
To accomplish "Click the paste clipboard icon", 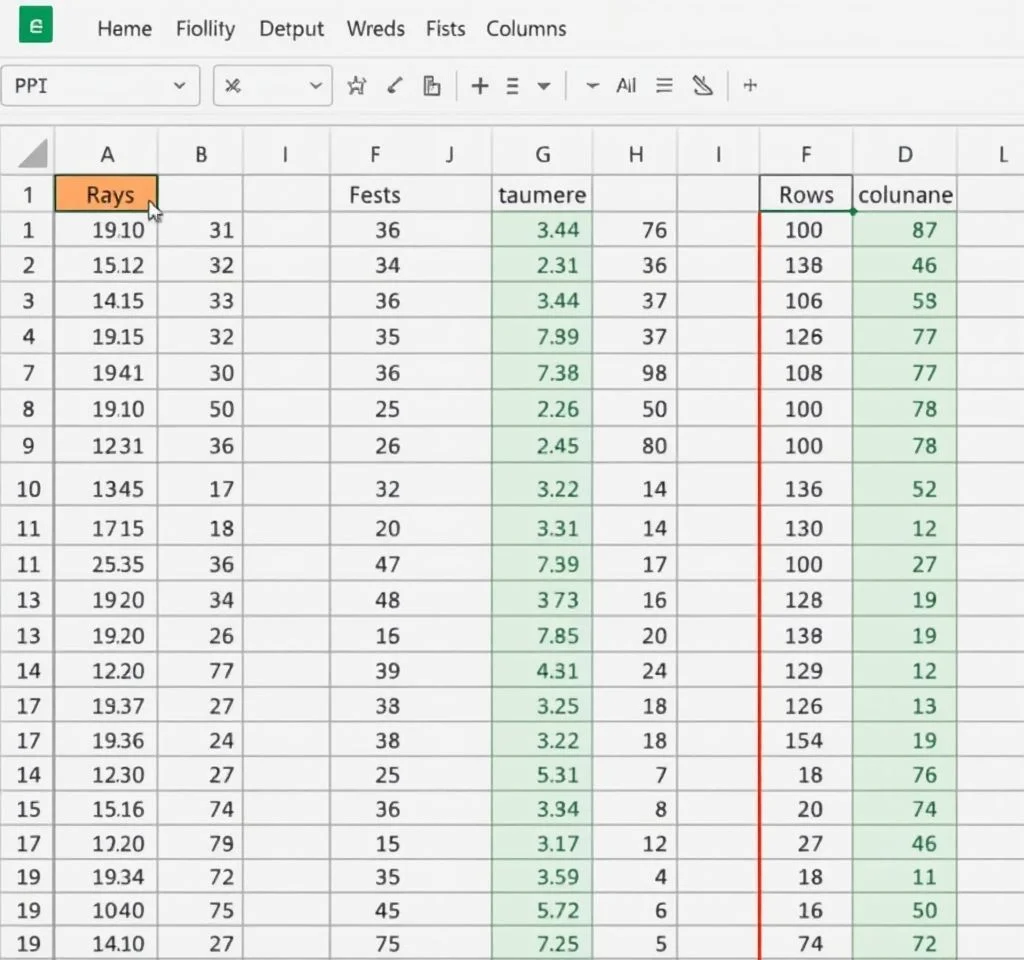I will tap(432, 86).
